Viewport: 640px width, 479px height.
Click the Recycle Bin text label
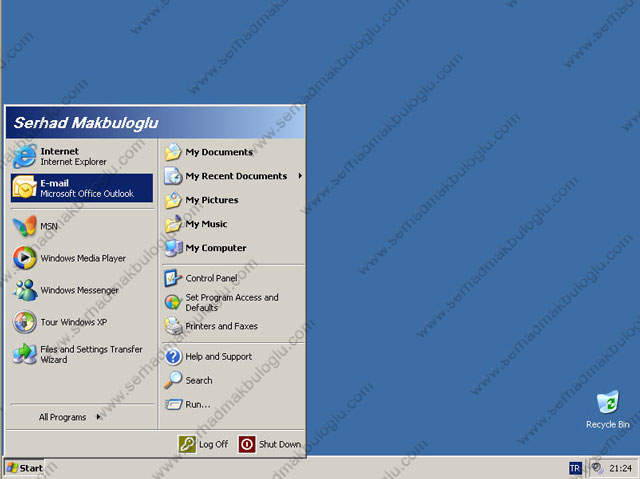click(608, 424)
